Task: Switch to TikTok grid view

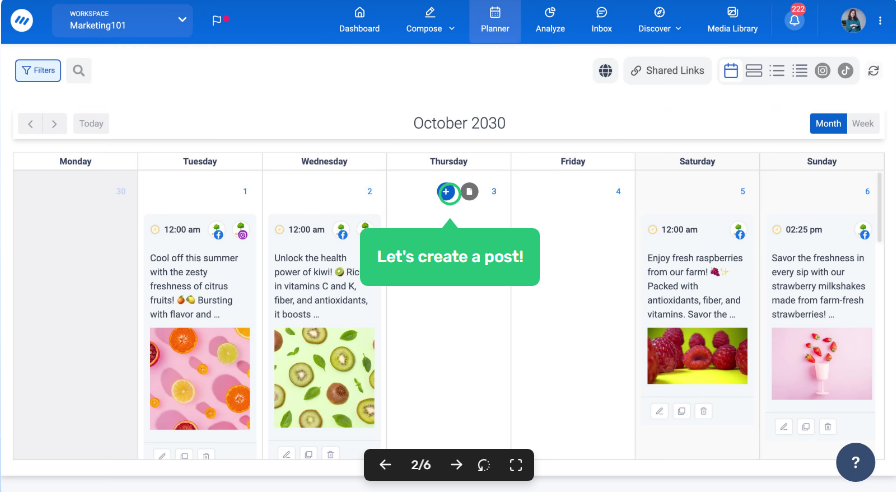Action: pos(846,70)
